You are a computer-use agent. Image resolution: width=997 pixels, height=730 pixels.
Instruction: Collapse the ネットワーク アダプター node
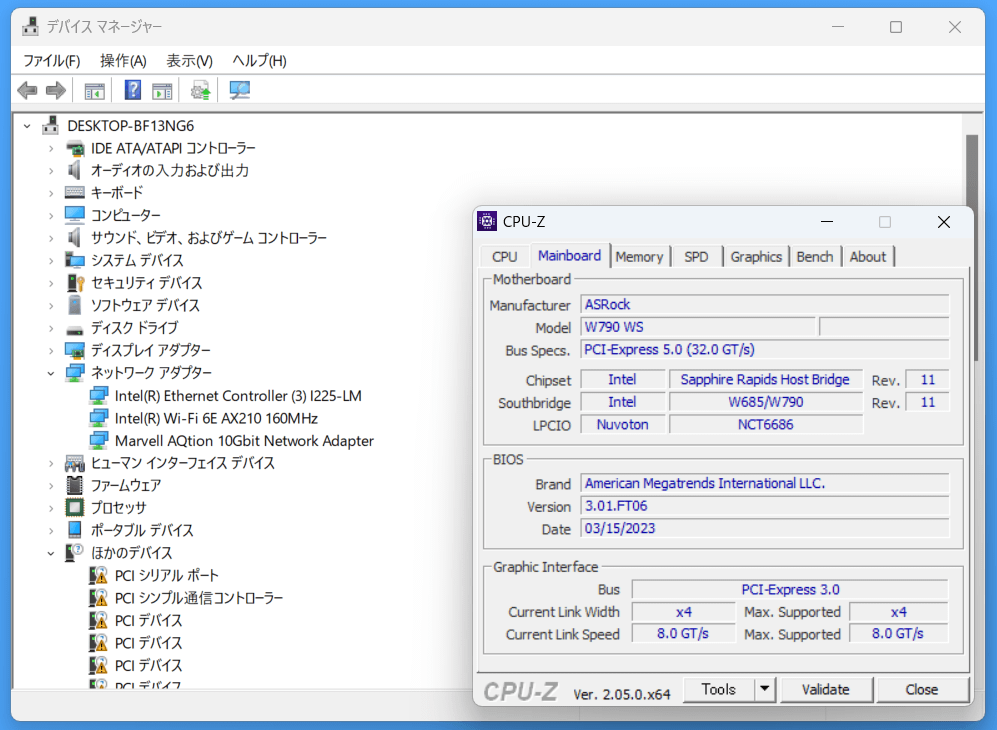tap(51, 373)
